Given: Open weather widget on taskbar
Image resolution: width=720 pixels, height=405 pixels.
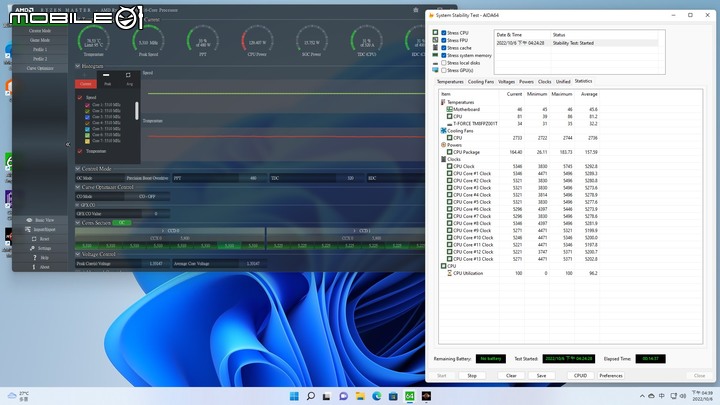Looking at the screenshot, I should [x=18, y=396].
